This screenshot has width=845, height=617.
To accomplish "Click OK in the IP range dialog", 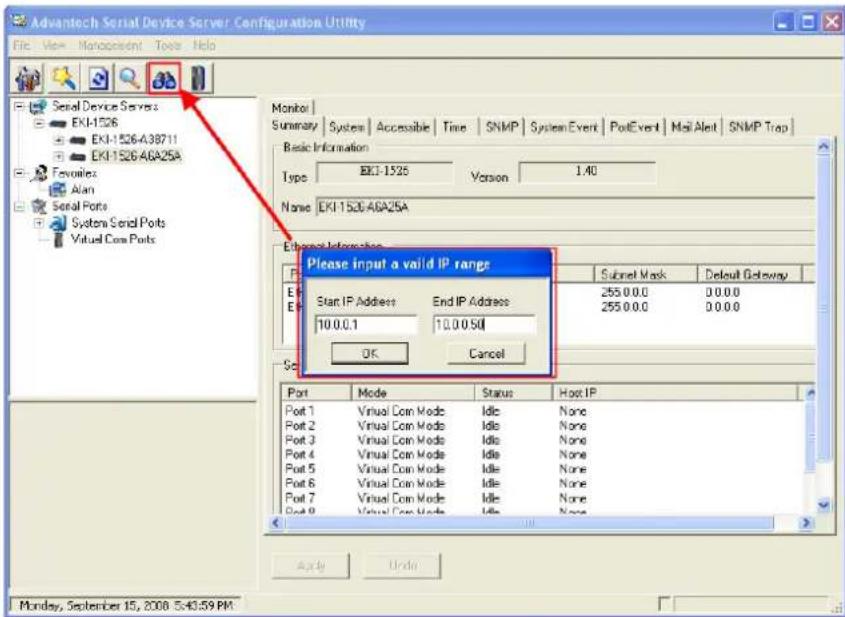I will tap(370, 353).
